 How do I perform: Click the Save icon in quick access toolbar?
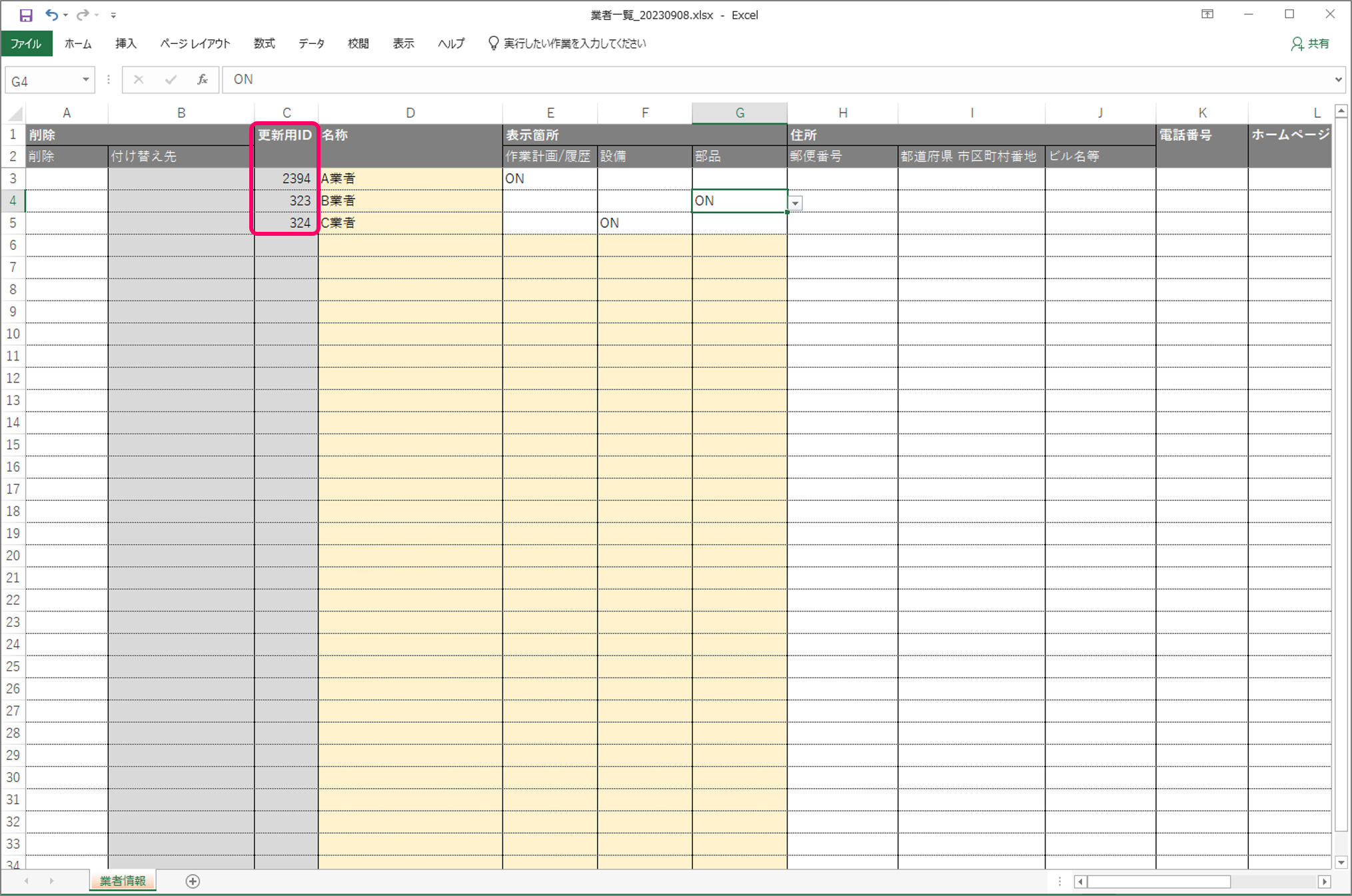pyautogui.click(x=25, y=15)
